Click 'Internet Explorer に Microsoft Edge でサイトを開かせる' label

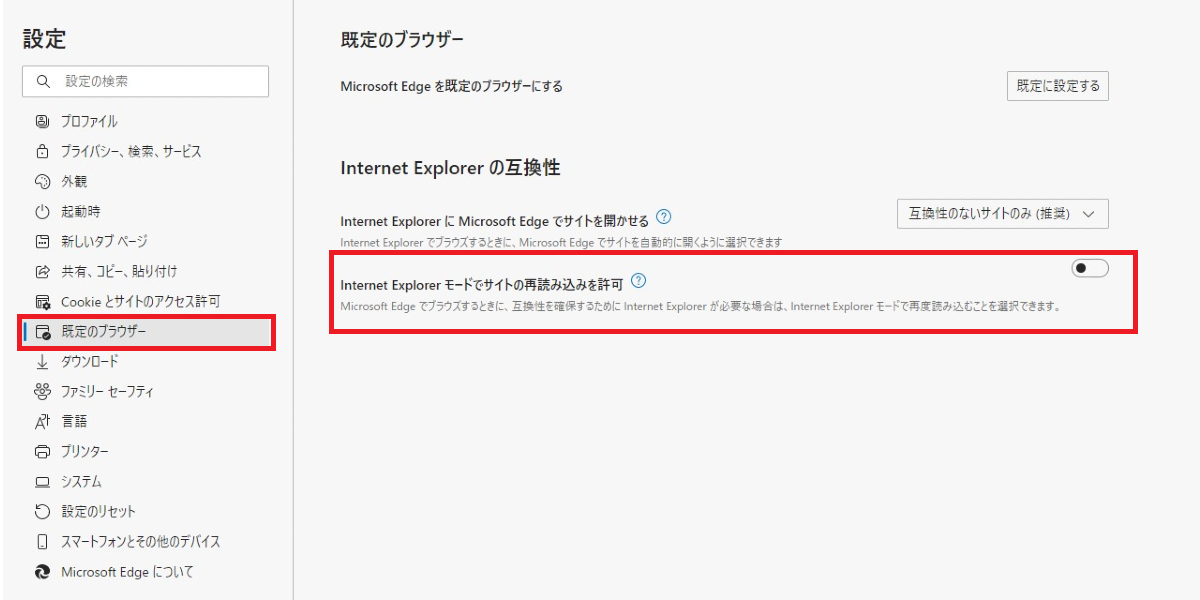[x=495, y=221]
